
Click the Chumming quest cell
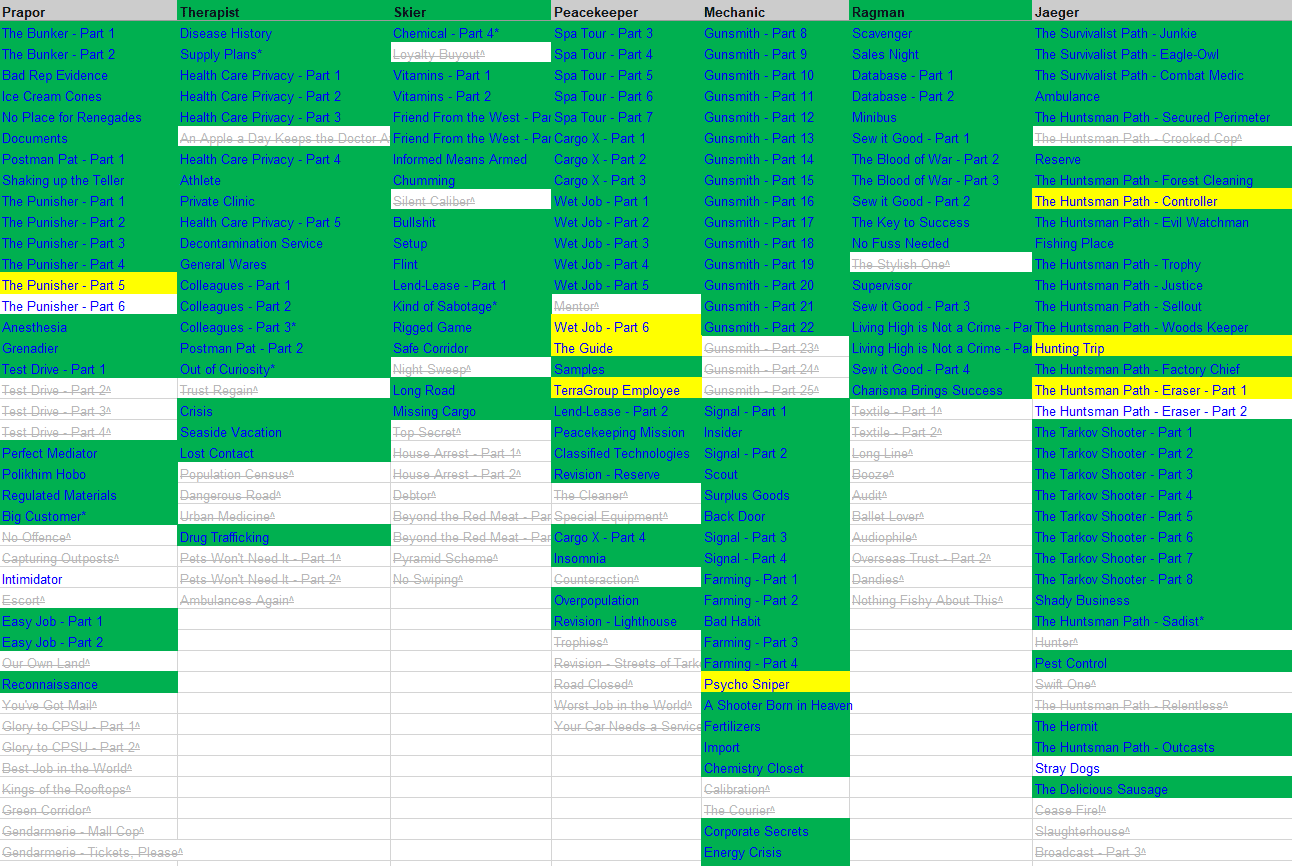[x=471, y=180]
